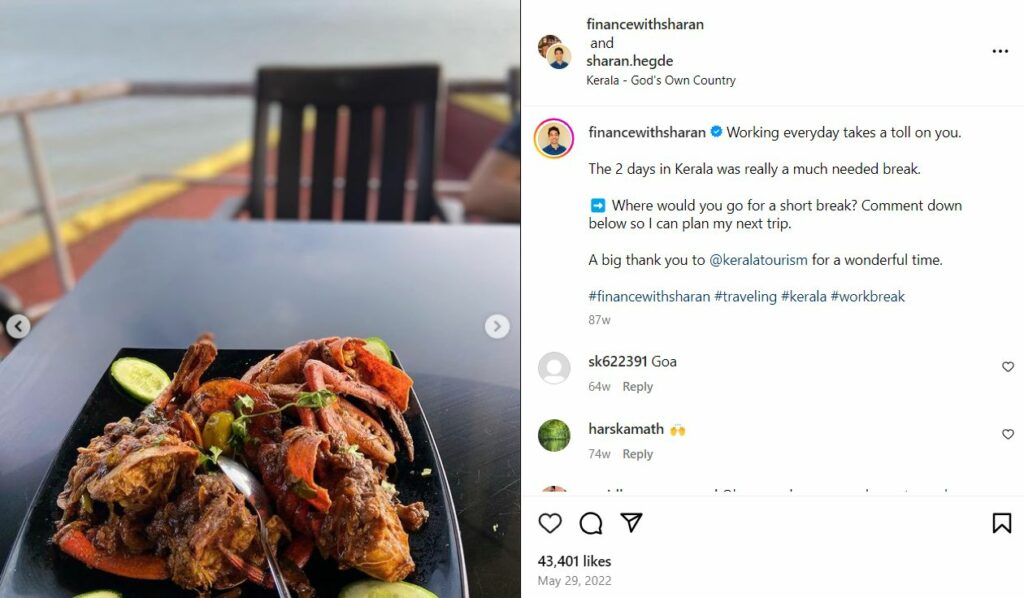Viewport: 1024px width, 598px height.
Task: Open the three-dot more options menu
Action: [x=1000, y=52]
